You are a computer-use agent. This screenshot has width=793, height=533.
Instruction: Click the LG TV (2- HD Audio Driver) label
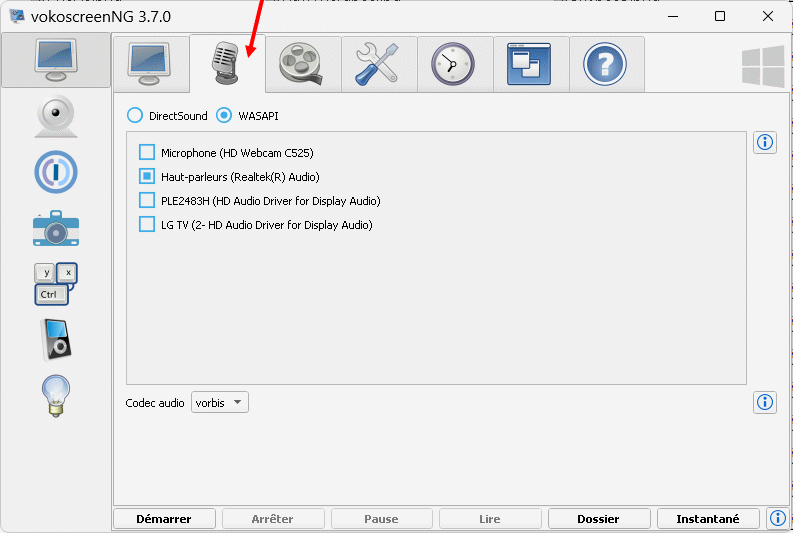pyautogui.click(x=267, y=225)
